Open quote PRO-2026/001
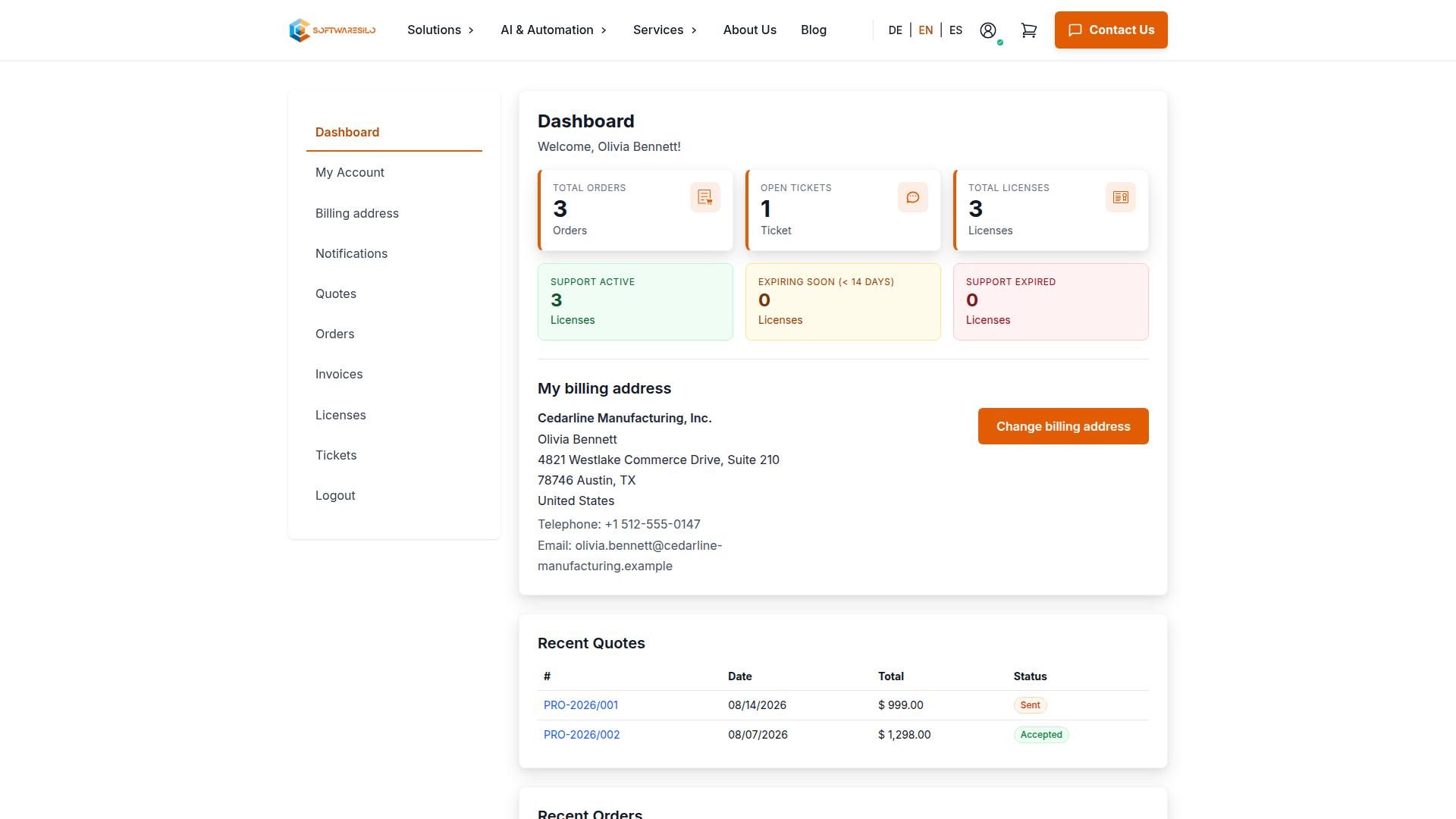1456x819 pixels. [581, 705]
